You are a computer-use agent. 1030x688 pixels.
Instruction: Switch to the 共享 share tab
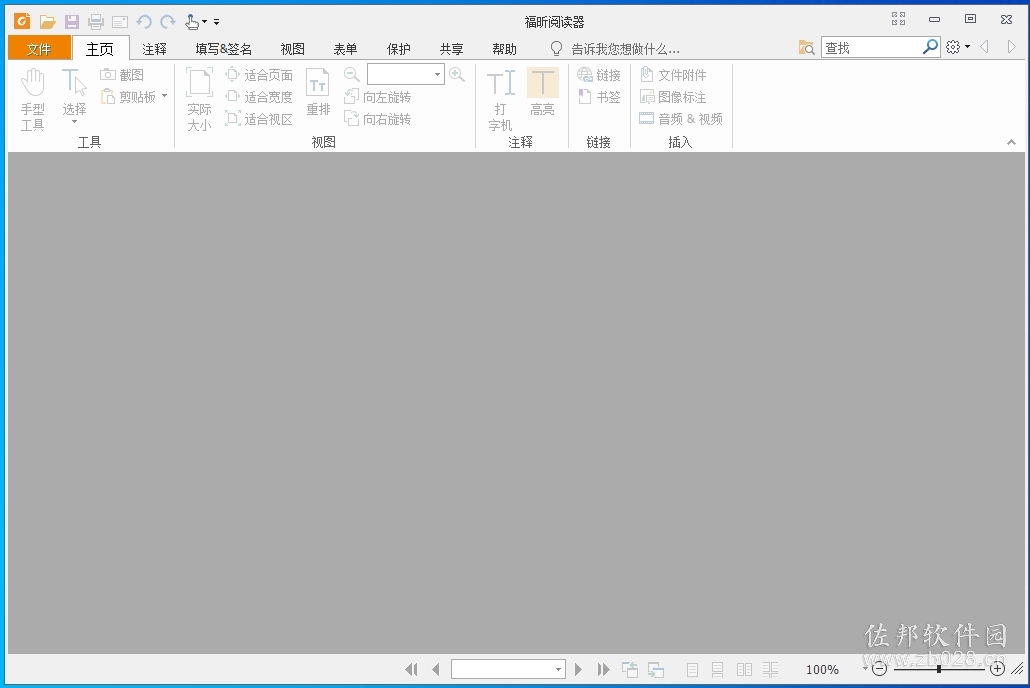pos(451,49)
